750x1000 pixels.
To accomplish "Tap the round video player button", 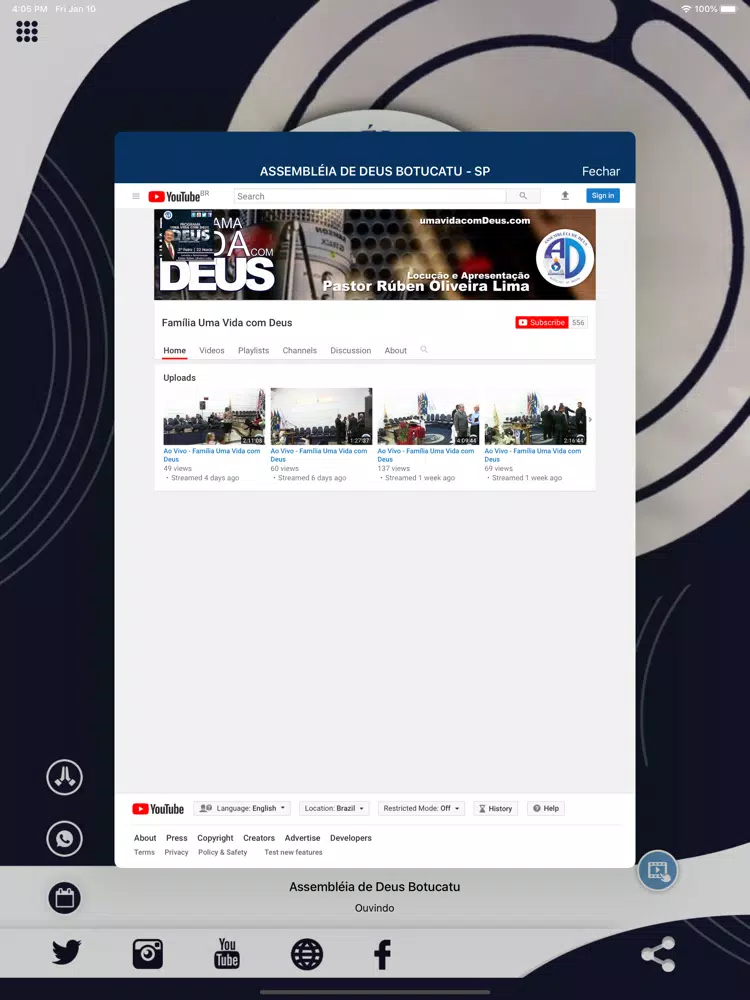I will 658,871.
